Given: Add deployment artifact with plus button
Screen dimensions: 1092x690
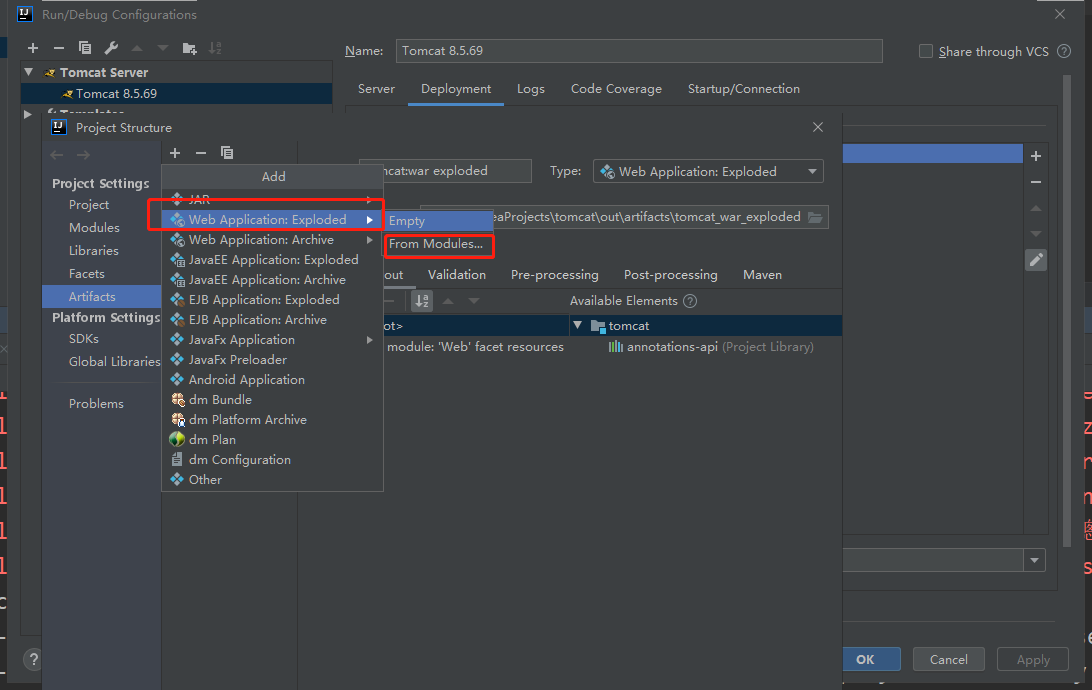Looking at the screenshot, I should 1036,156.
